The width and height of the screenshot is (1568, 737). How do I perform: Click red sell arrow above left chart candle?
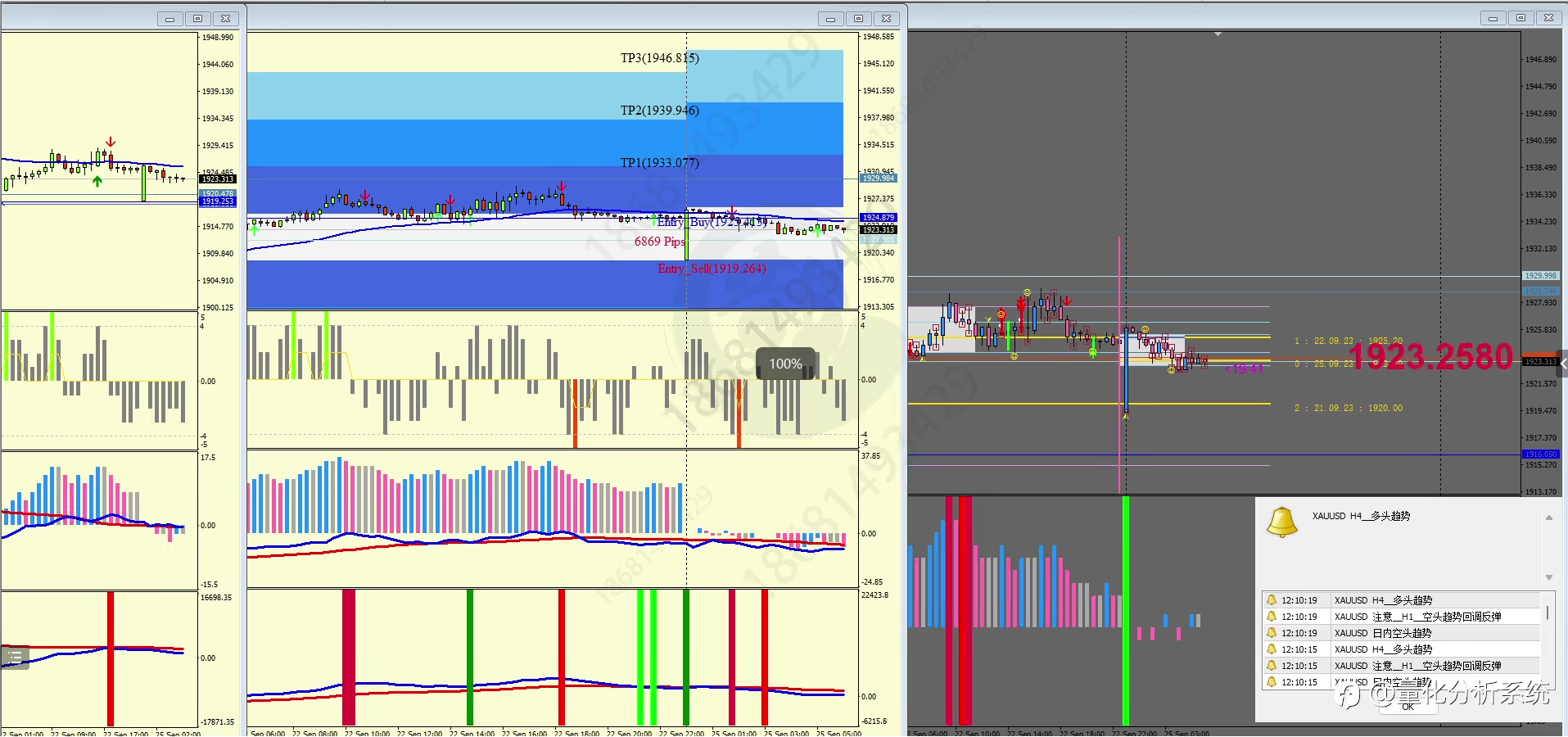click(111, 142)
